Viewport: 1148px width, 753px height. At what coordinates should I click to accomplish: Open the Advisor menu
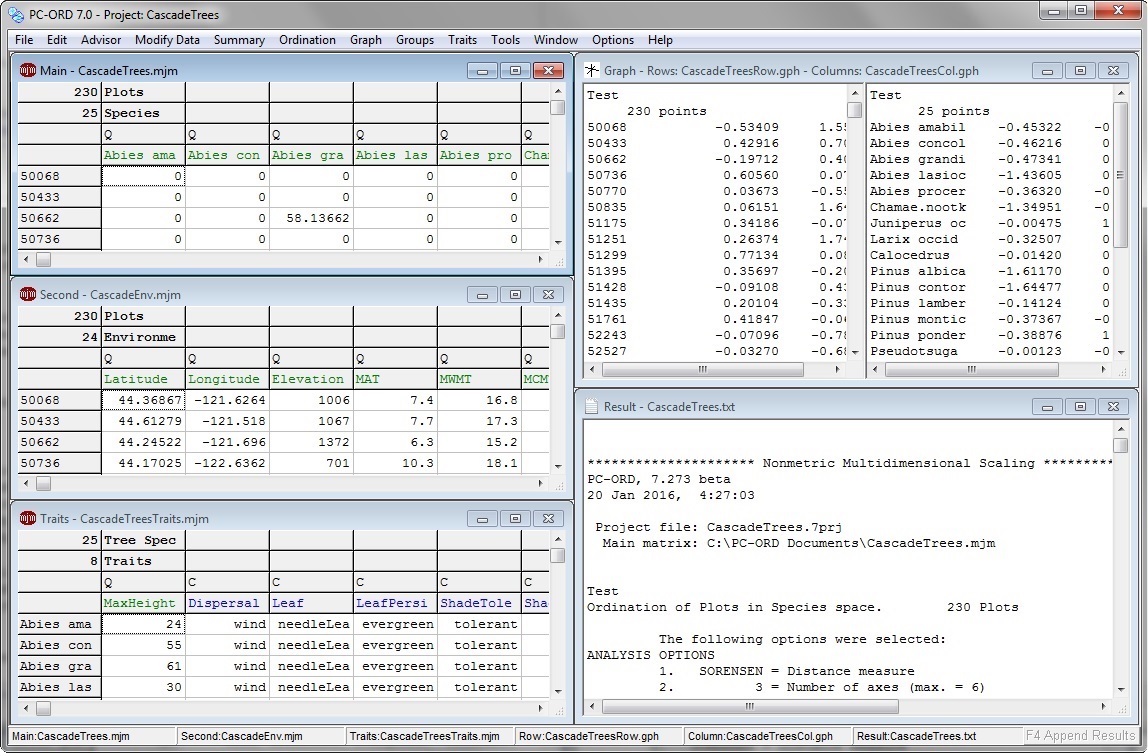101,40
